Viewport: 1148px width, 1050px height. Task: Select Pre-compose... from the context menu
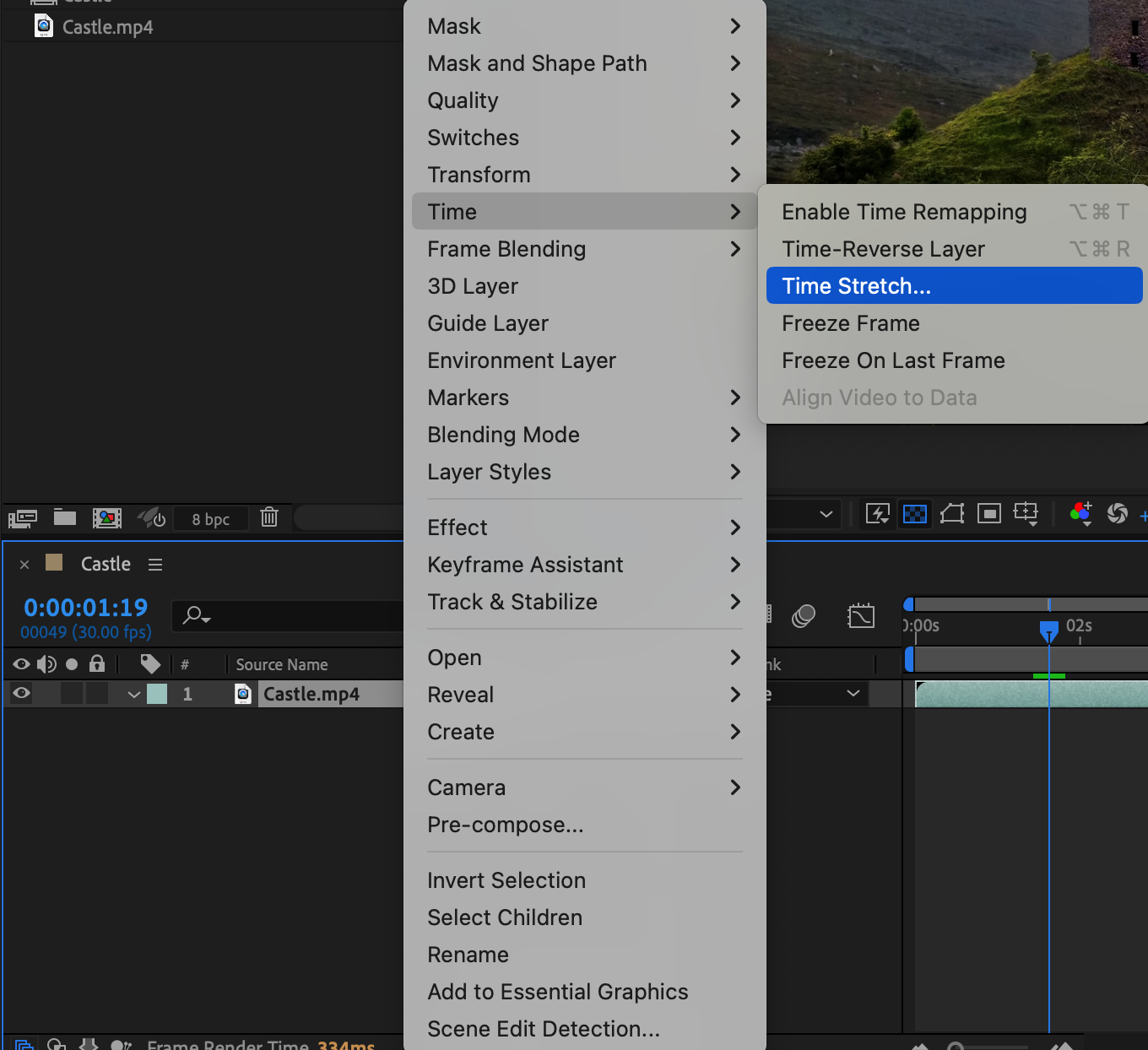tap(505, 825)
